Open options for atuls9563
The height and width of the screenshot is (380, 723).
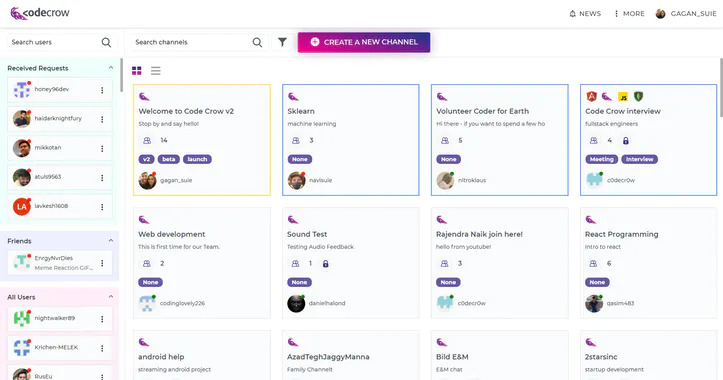click(x=102, y=178)
